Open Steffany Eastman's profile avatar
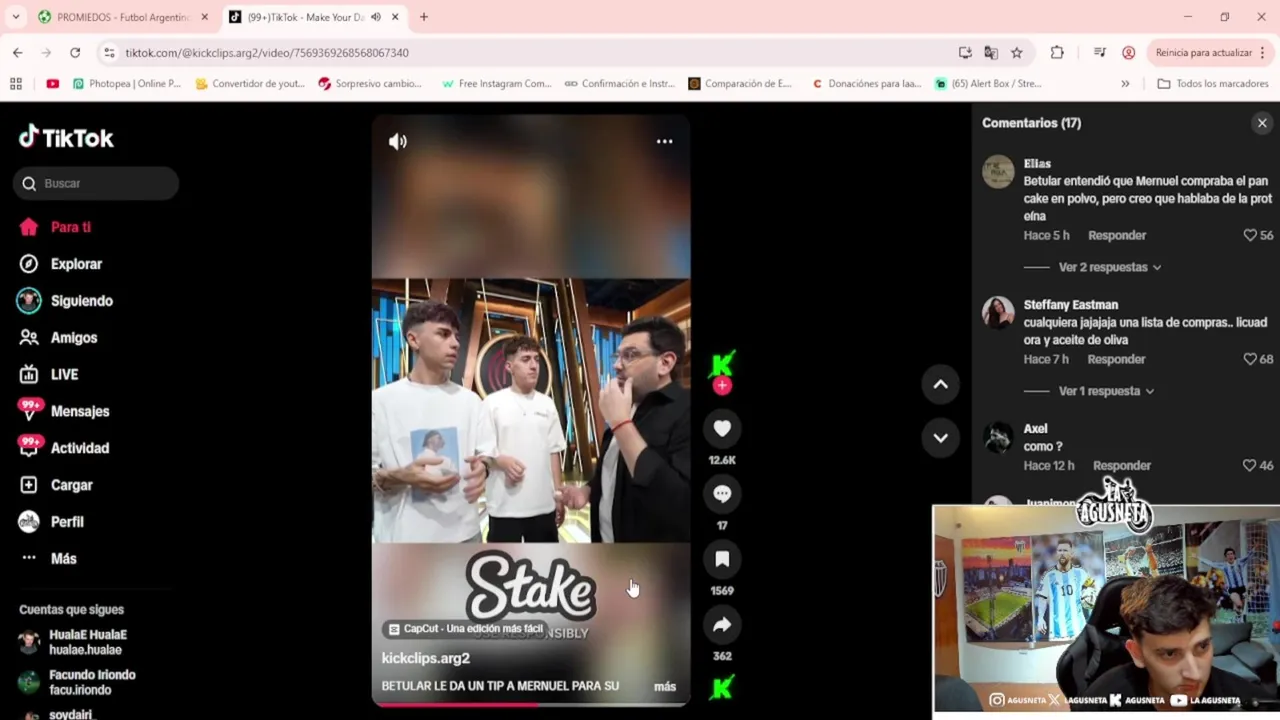Image resolution: width=1280 pixels, height=720 pixels. tap(998, 313)
